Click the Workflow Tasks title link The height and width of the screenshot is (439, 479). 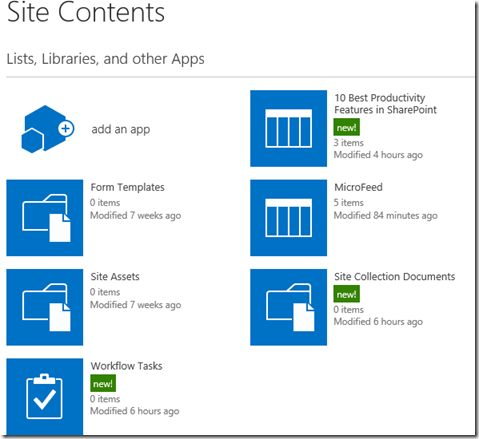[x=126, y=366]
